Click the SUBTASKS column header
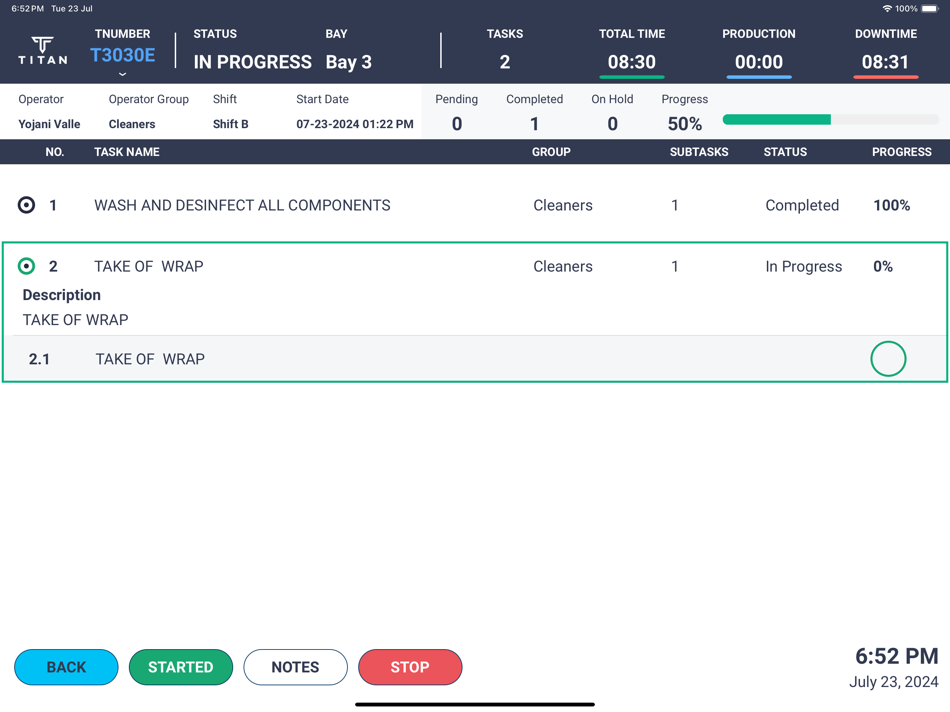The image size is (950, 712). (x=699, y=152)
